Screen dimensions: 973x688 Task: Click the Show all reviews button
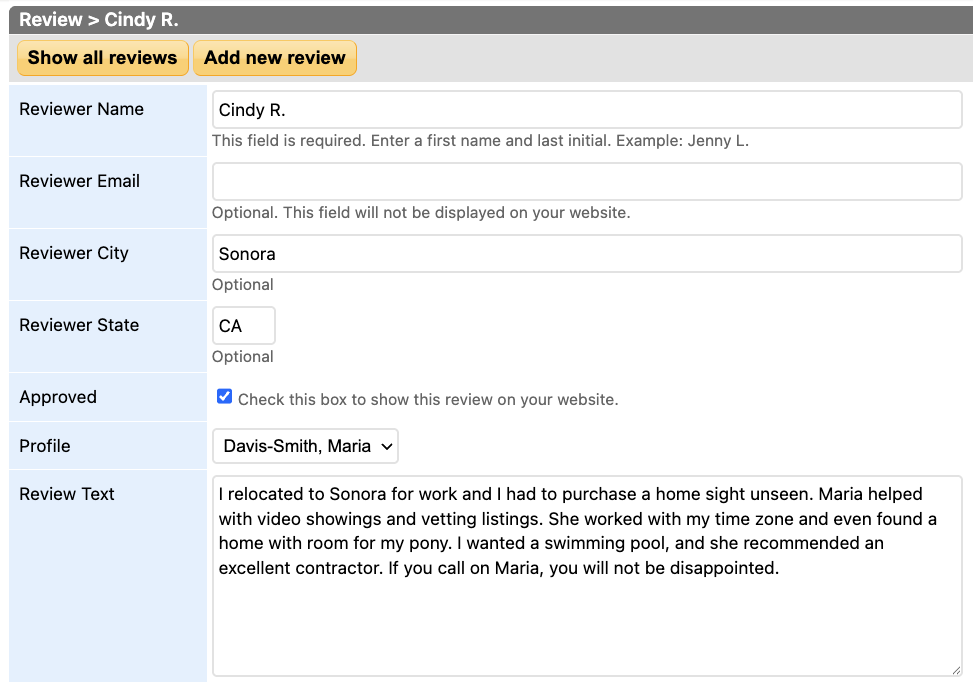[102, 58]
